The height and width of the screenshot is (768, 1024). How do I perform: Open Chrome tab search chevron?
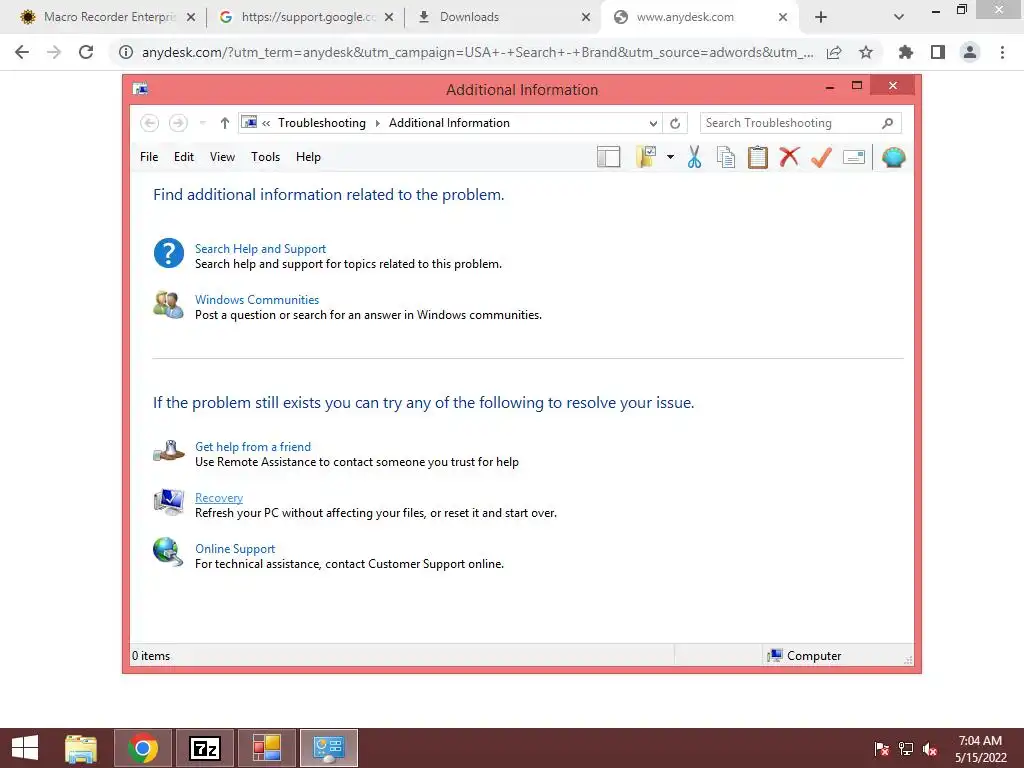point(899,17)
